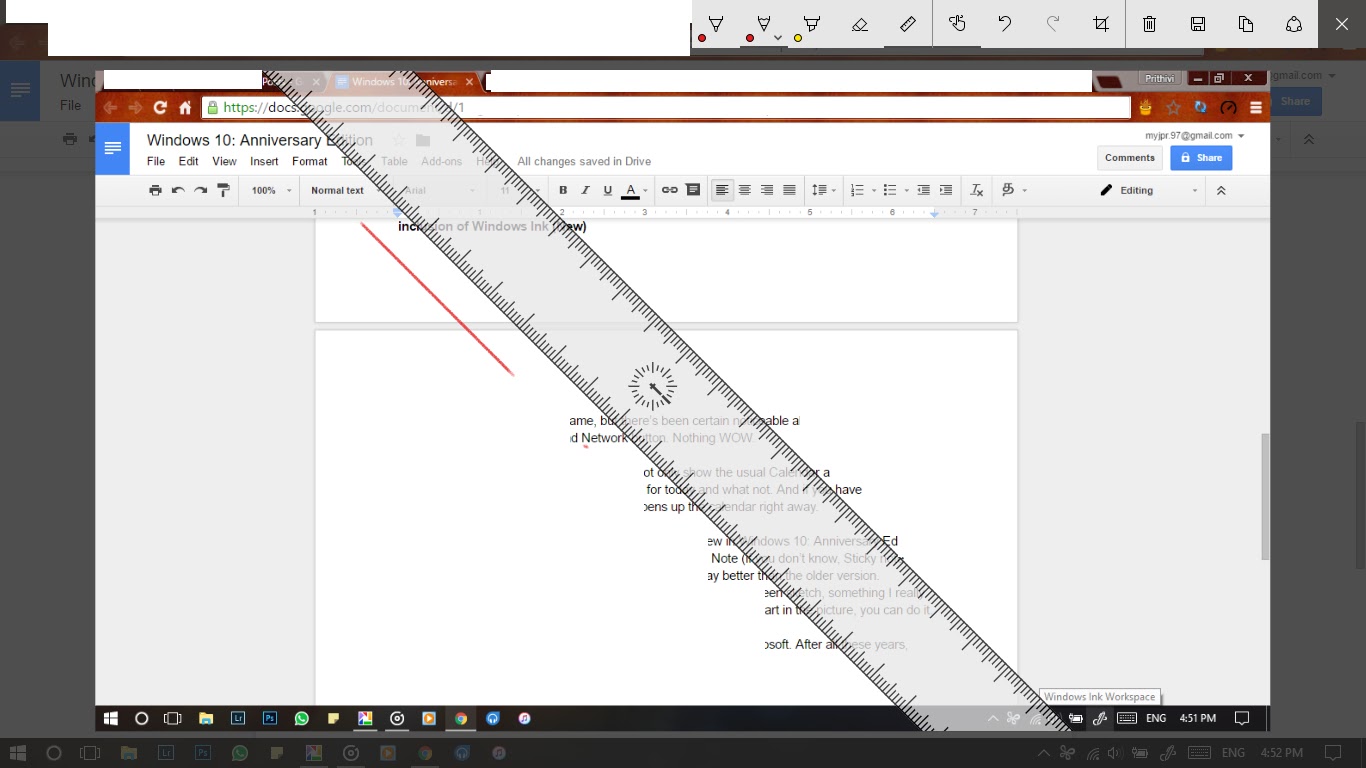Open the Insert menu
Screen dimensions: 1366x768
click(x=263, y=160)
